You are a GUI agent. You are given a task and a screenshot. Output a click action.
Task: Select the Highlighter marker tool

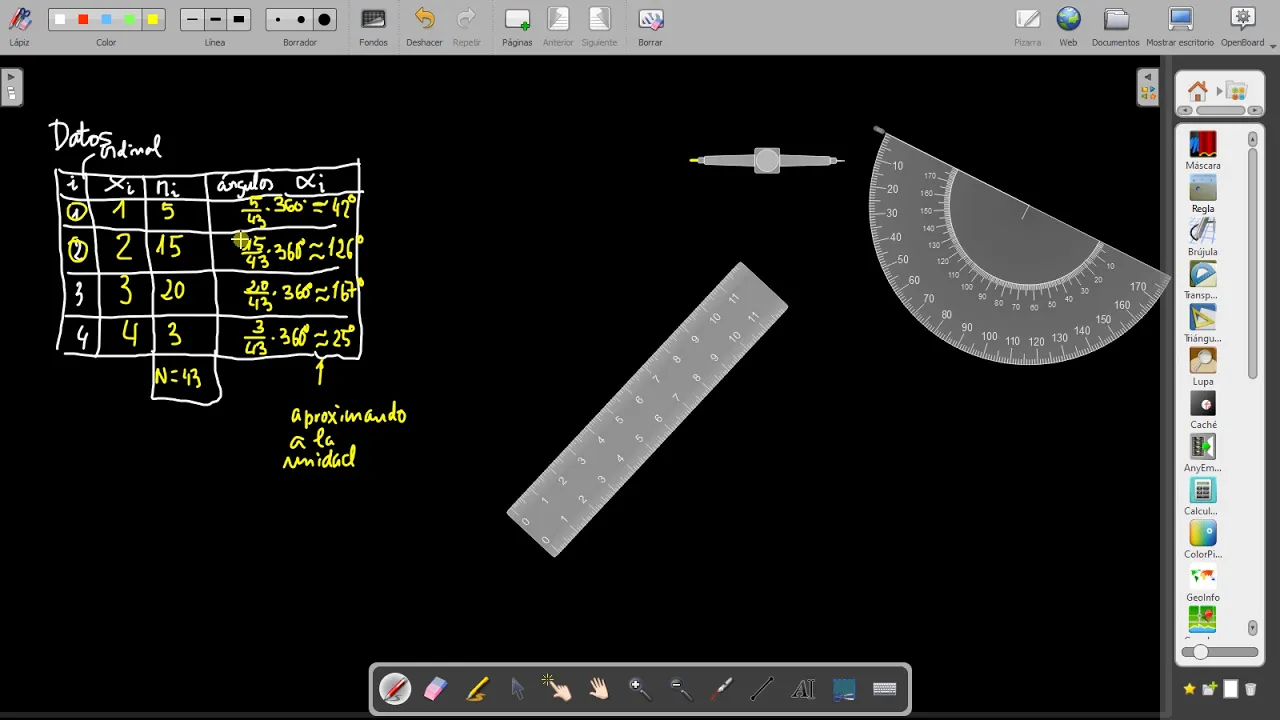[x=476, y=689]
